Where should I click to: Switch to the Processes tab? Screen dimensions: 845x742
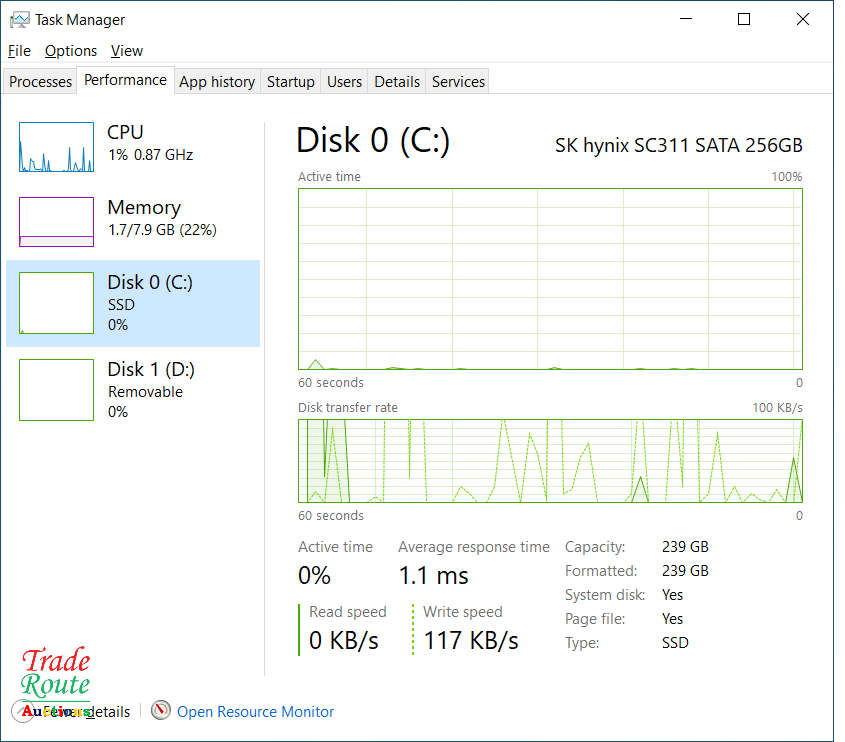point(40,81)
